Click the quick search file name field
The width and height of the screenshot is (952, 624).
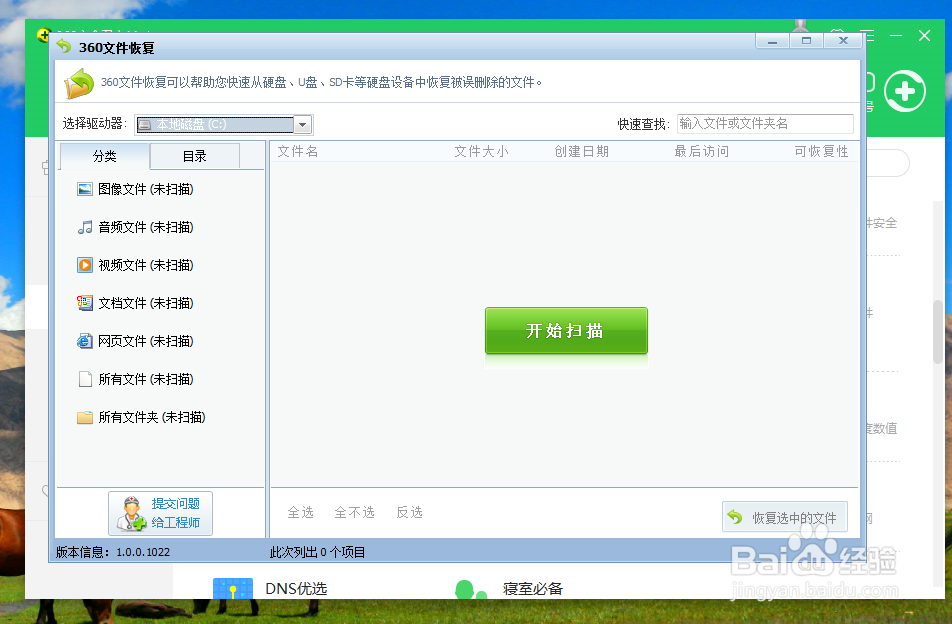click(765, 124)
